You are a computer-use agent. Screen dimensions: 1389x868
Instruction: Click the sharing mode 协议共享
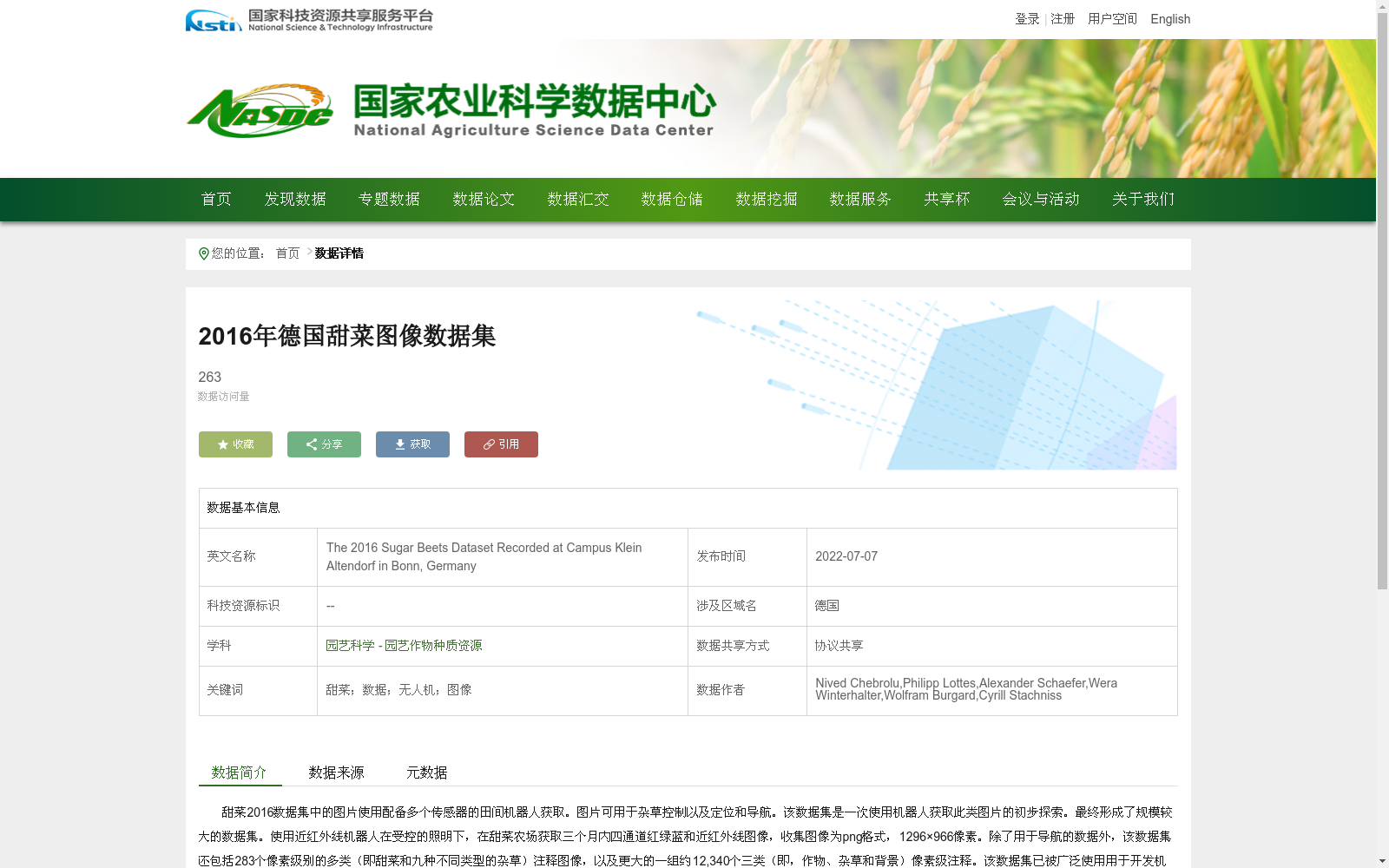coord(839,646)
